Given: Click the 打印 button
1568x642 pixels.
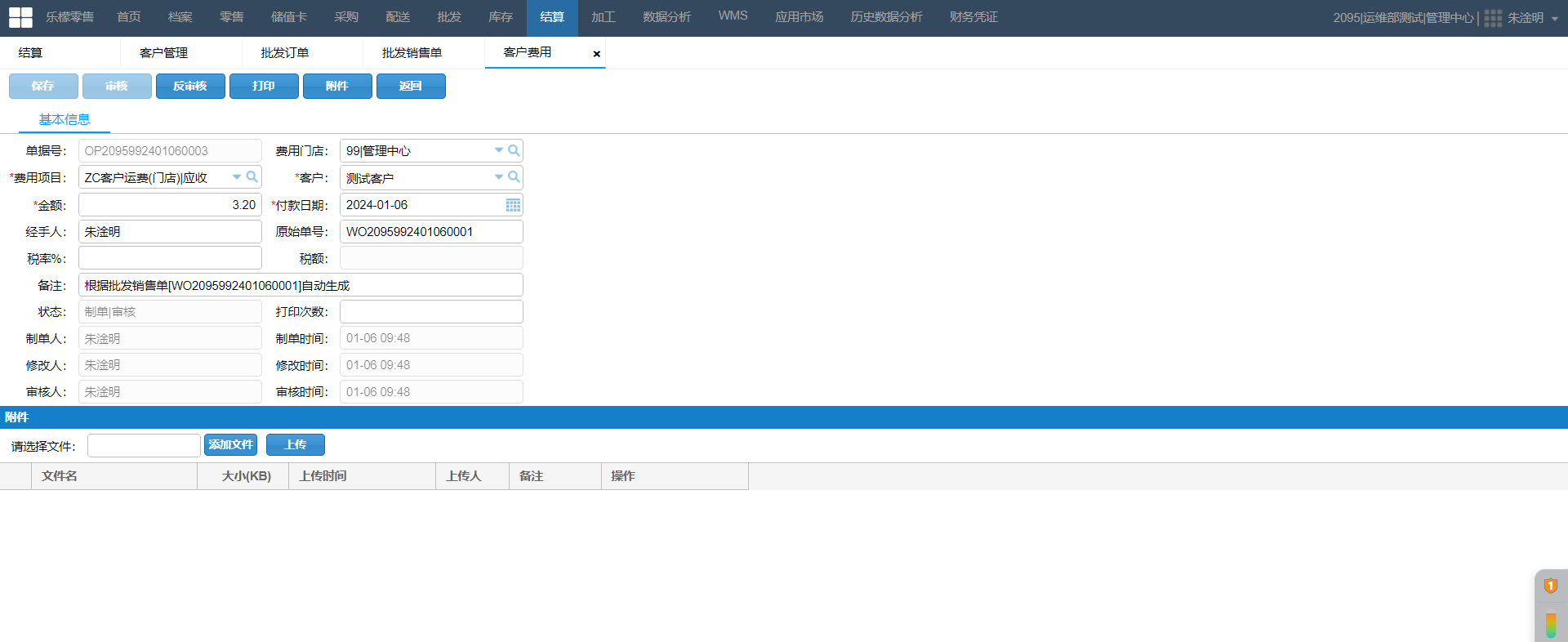Looking at the screenshot, I should (x=264, y=86).
